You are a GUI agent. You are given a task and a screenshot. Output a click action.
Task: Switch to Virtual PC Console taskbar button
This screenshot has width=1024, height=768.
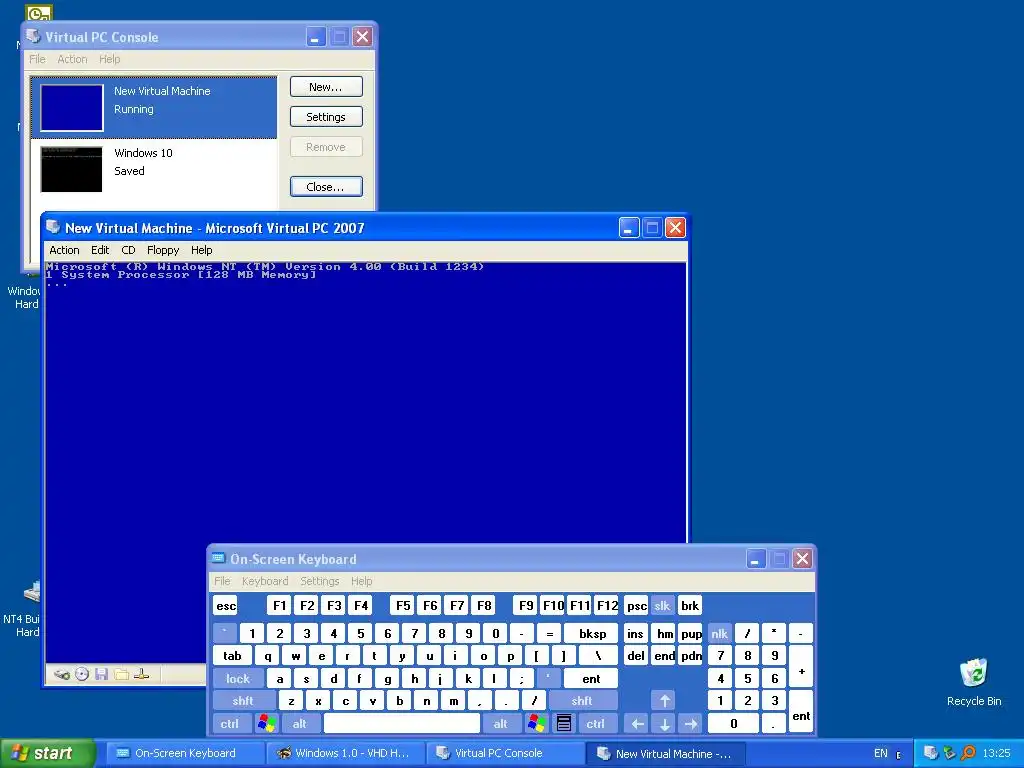tap(505, 753)
